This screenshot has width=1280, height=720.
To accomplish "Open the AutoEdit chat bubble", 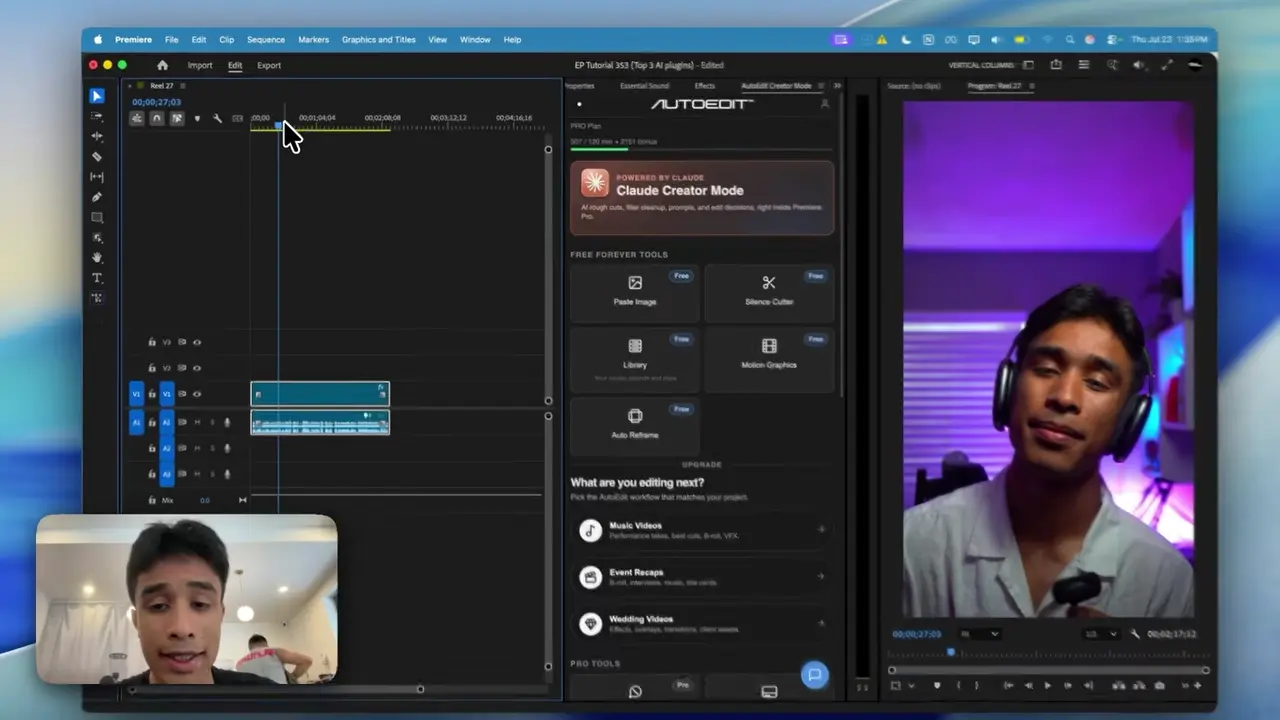I will point(814,674).
